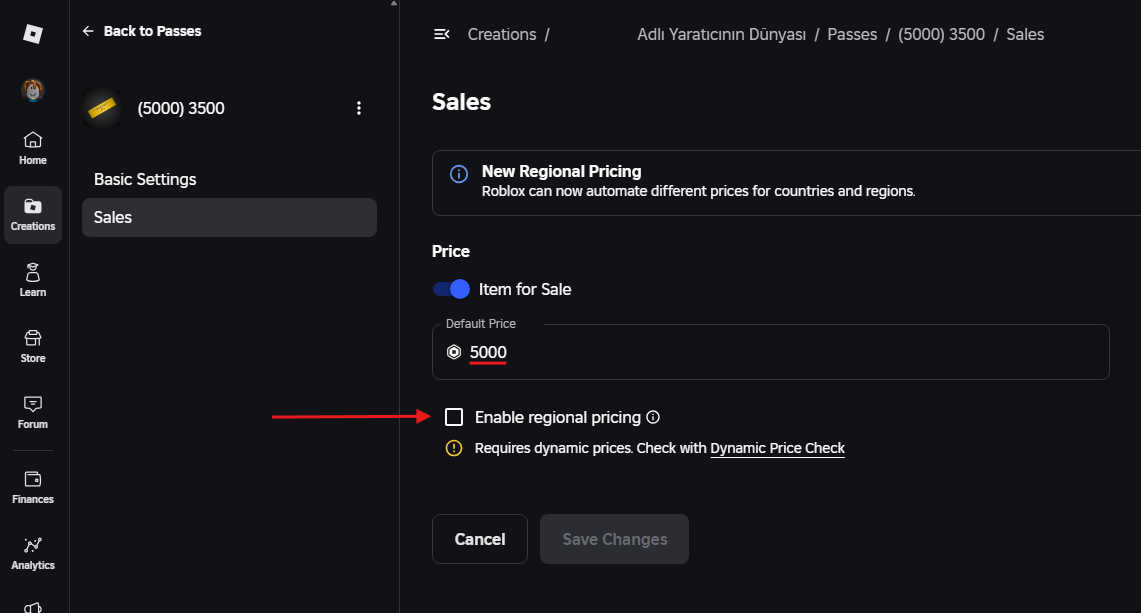Go Back to Passes
This screenshot has height=613, width=1141.
142,31
